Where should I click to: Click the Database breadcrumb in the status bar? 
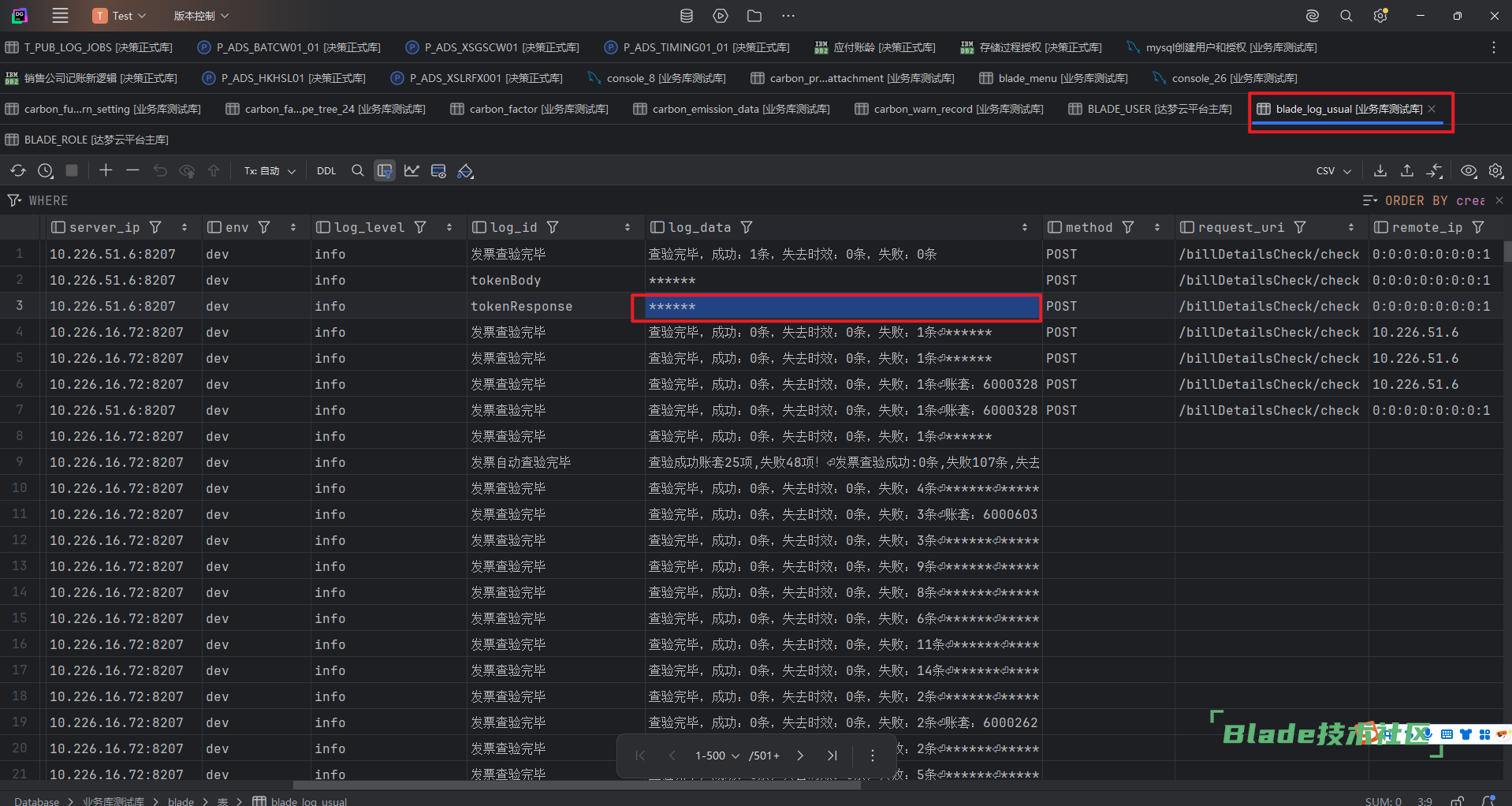[x=36, y=801]
